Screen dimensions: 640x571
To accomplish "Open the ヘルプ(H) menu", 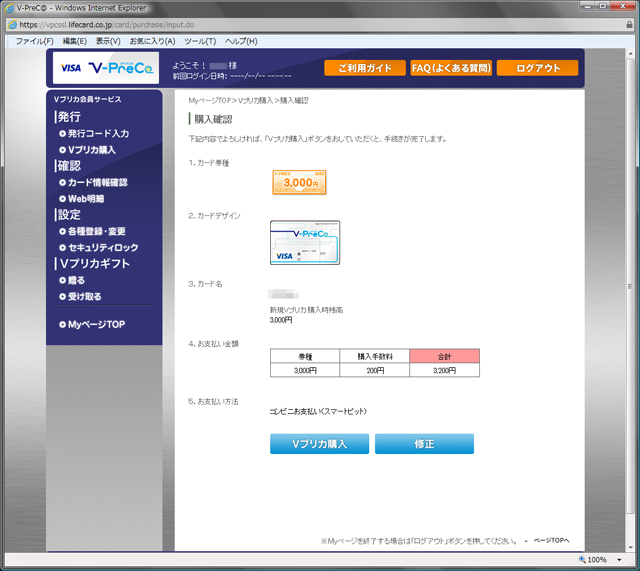I will pos(241,41).
